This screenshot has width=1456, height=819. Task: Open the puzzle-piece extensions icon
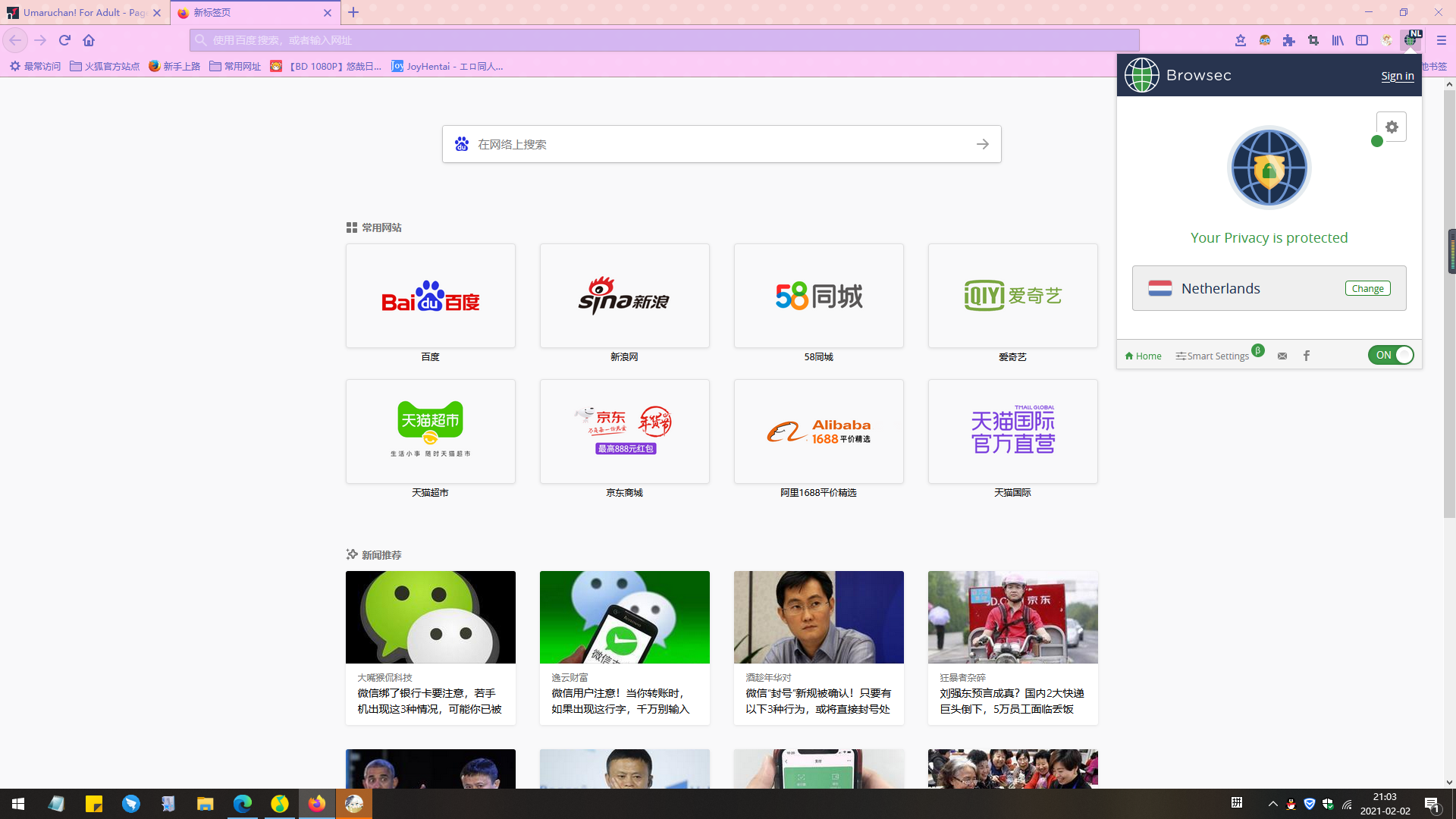(1289, 40)
